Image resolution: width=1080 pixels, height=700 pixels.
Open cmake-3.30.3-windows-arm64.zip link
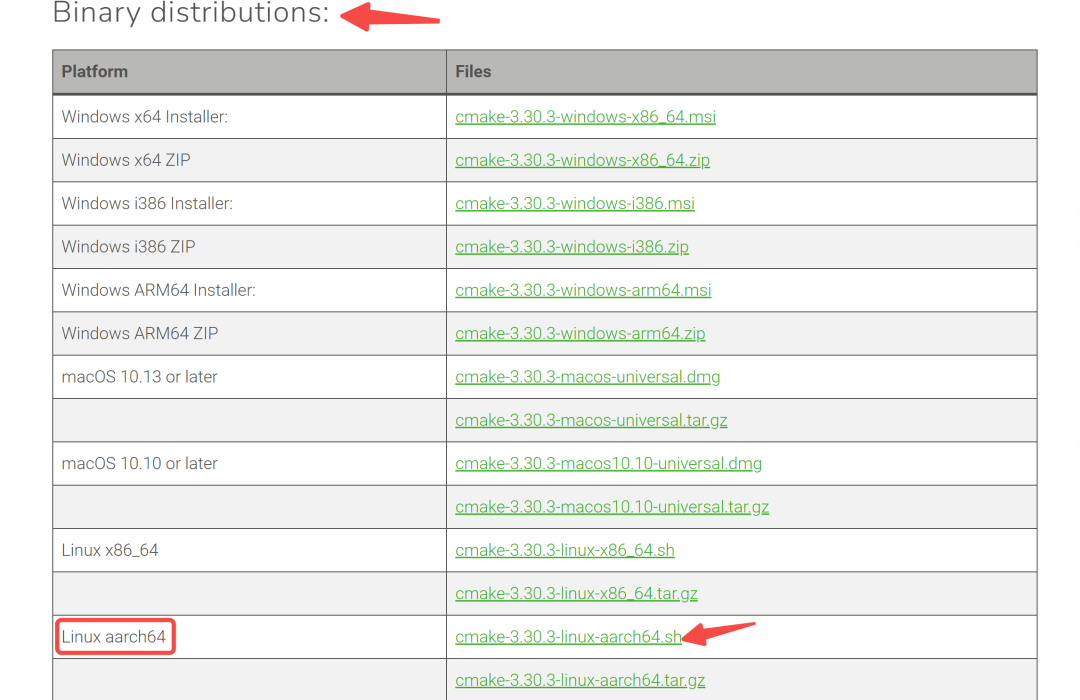pyautogui.click(x=580, y=334)
